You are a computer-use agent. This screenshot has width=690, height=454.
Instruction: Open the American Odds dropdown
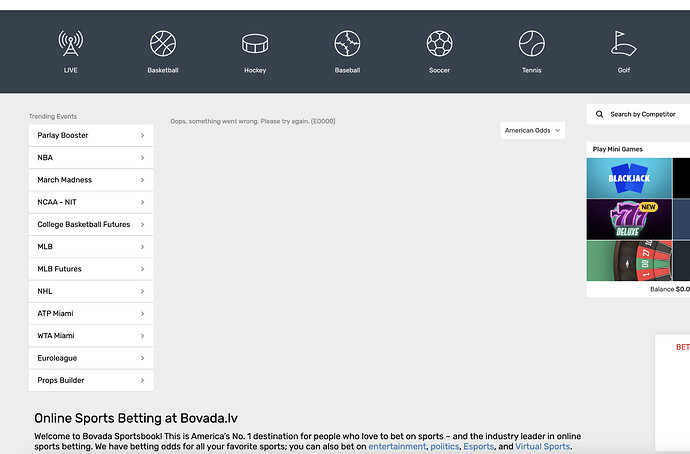coord(533,130)
